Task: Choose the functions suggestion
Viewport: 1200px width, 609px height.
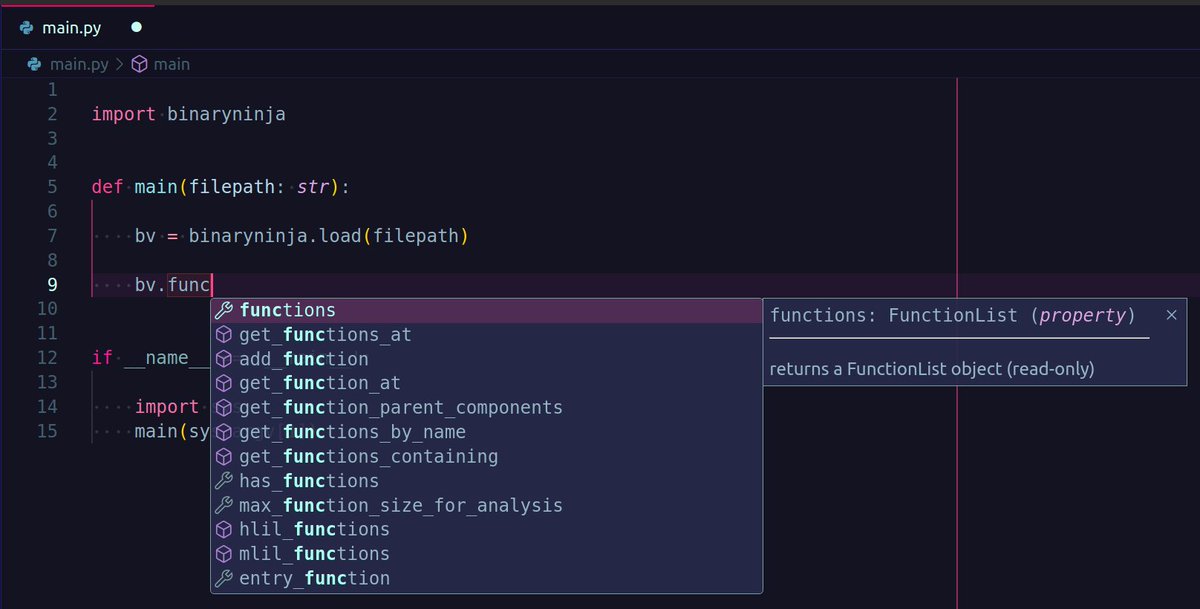Action: point(486,311)
